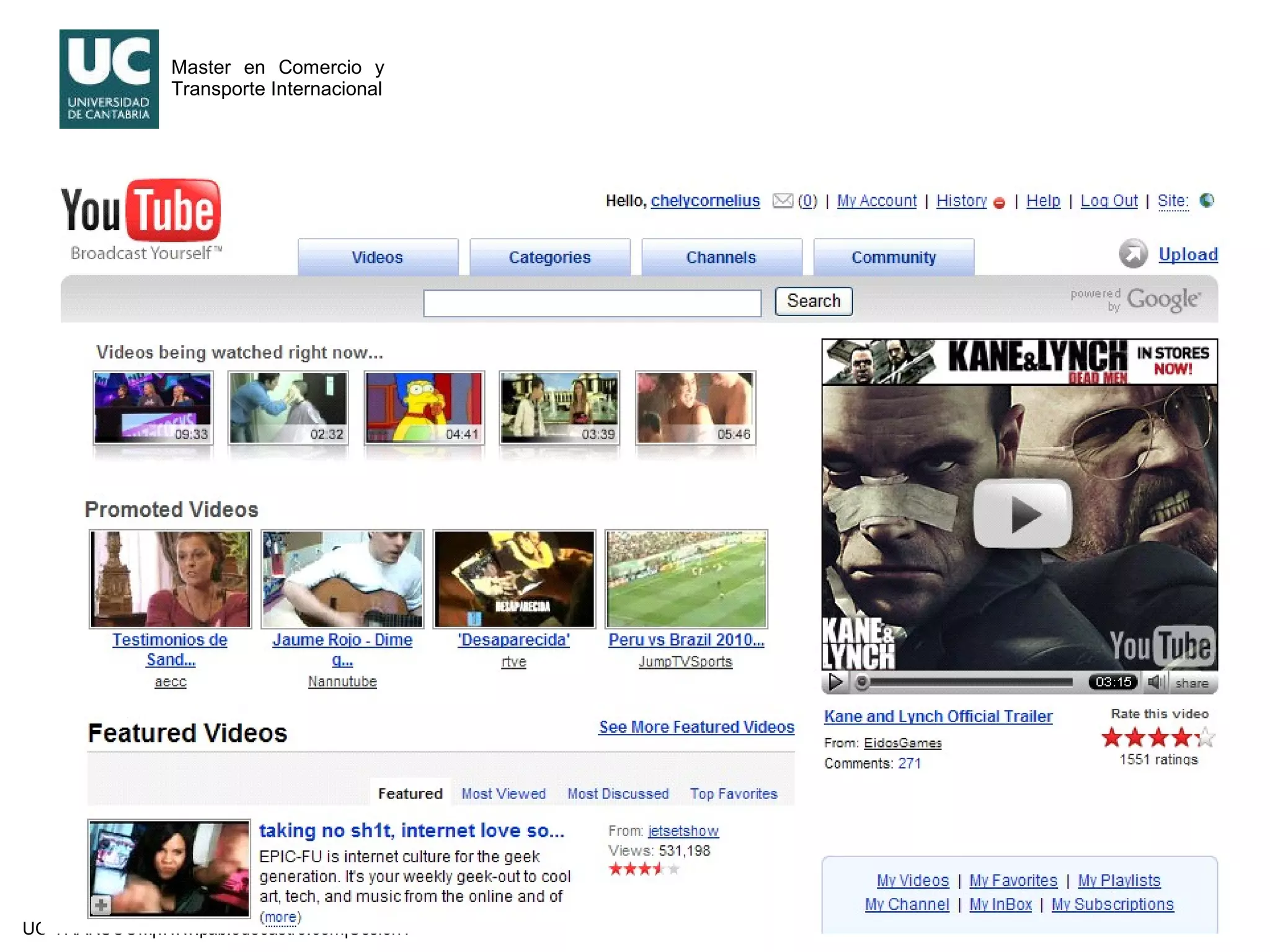Open the Categories tab
The width and height of the screenshot is (1270, 952).
[x=549, y=257]
